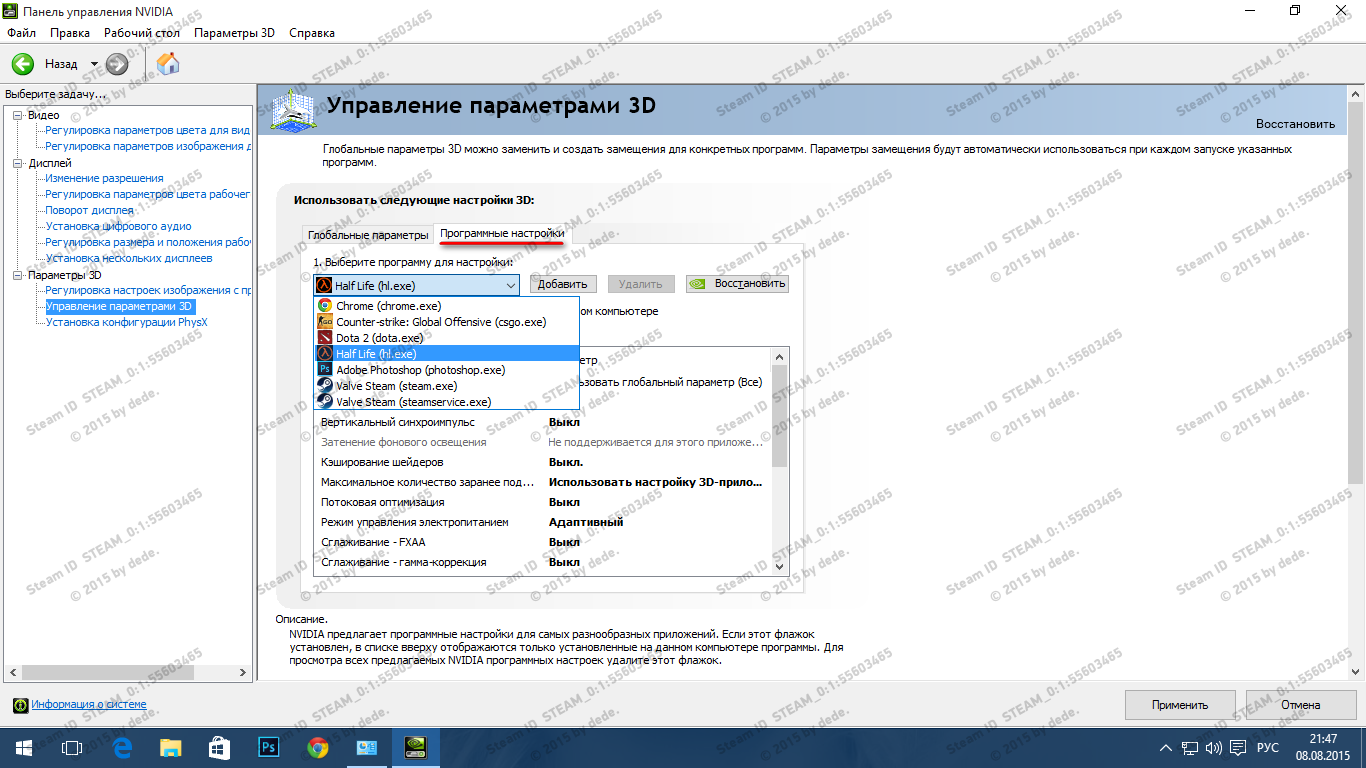This screenshot has width=1366, height=768.
Task: Select Вертикальный синхроимпульс setting row
Action: pos(543,422)
